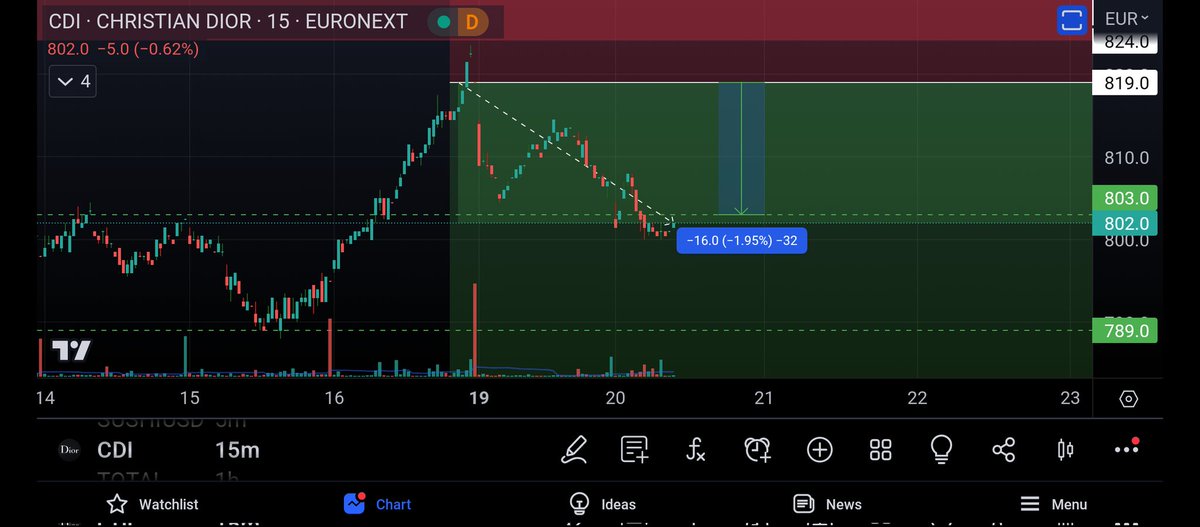Tap the -16.0 (-1.95%) measurement label
The image size is (1200, 527).
742,240
